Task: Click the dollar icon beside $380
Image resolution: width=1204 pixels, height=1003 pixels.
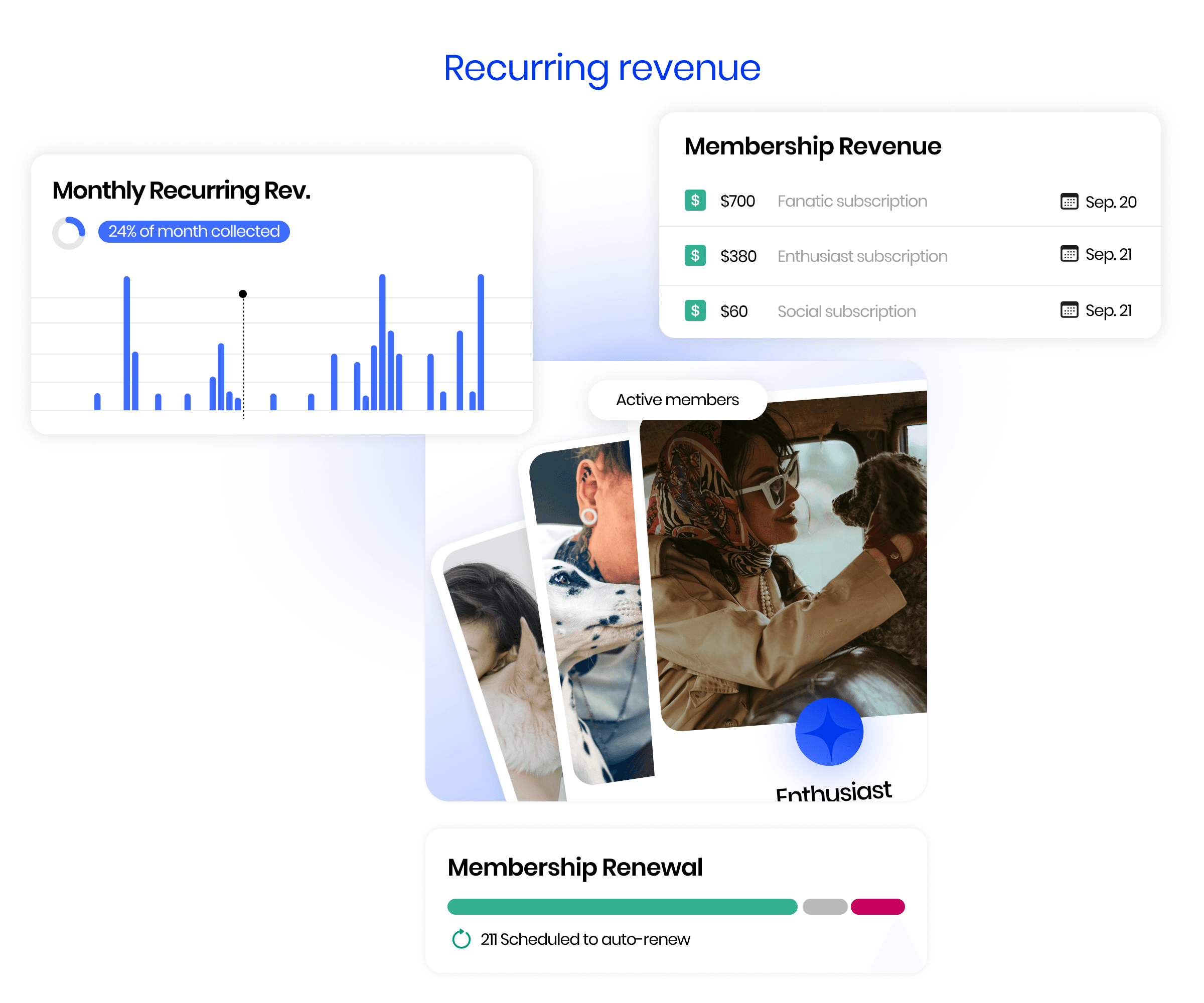Action: tap(695, 255)
